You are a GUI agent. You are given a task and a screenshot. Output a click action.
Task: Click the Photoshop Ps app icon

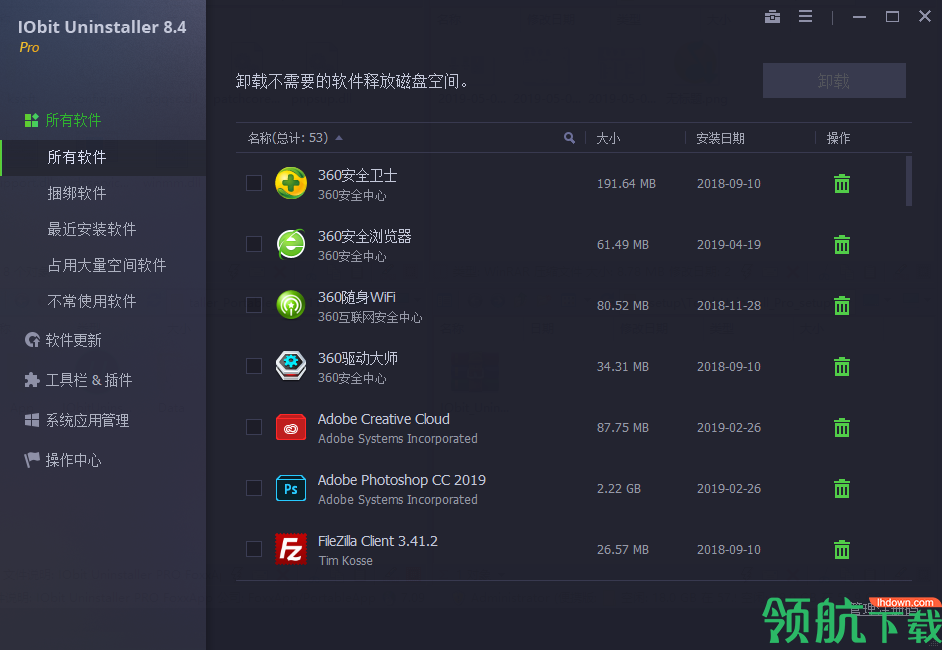tap(291, 488)
